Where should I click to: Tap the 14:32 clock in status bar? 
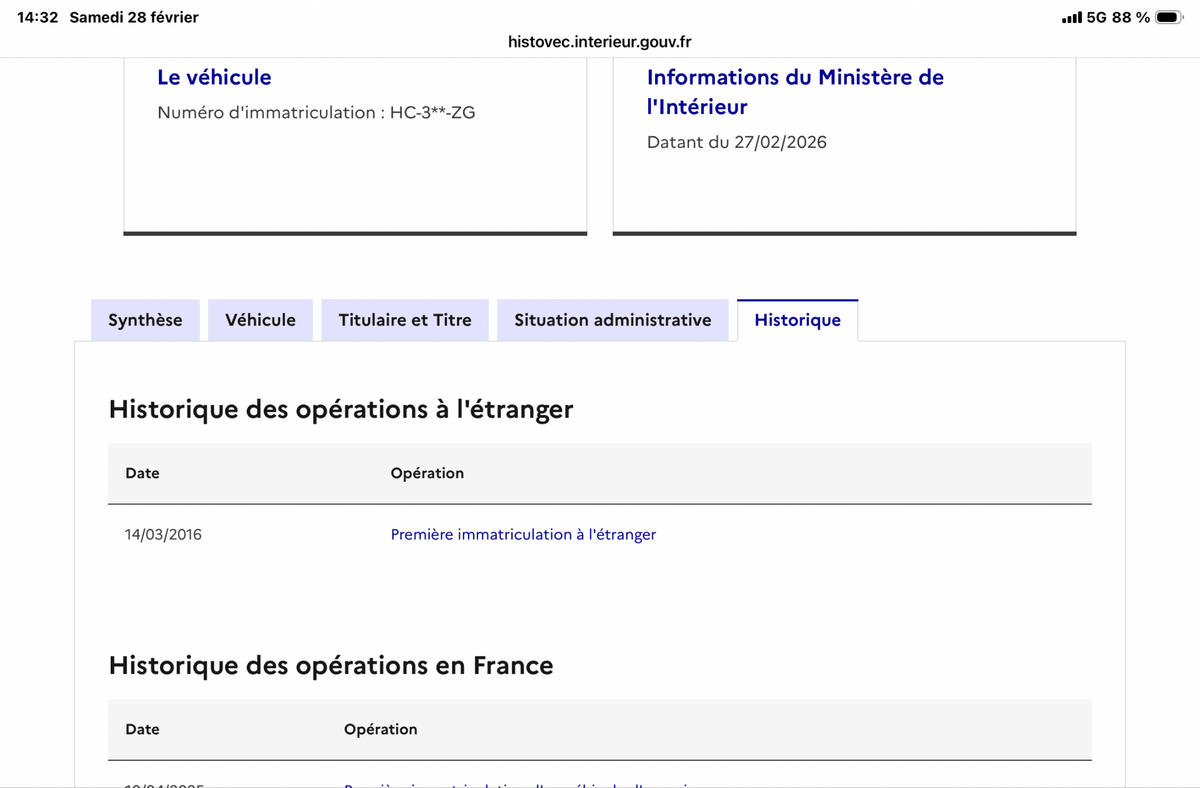(x=38, y=18)
